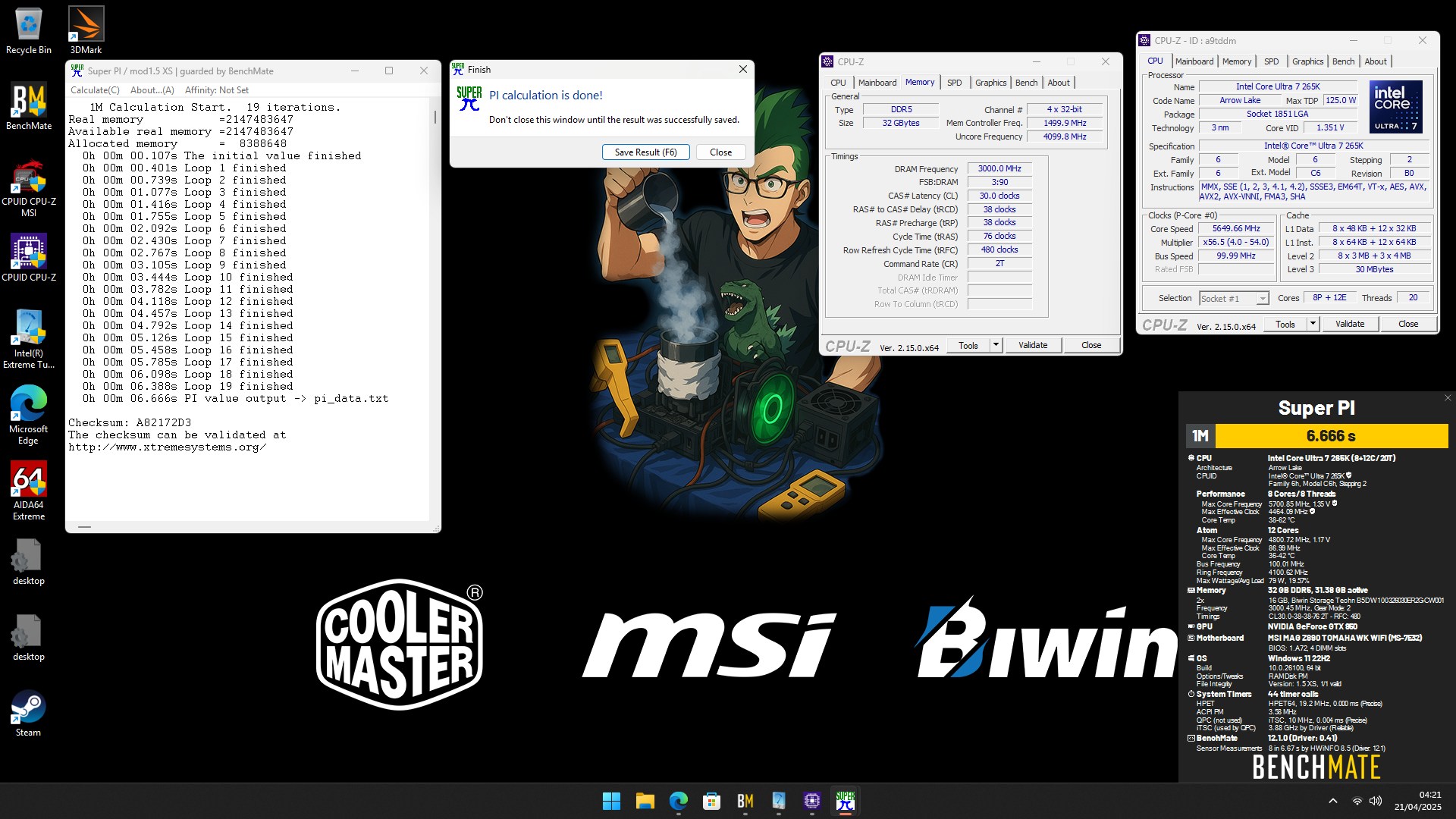Screen dimensions: 1456x819
Task: Open Bench tab in CPU-Z Memory window
Action: coord(1027,83)
